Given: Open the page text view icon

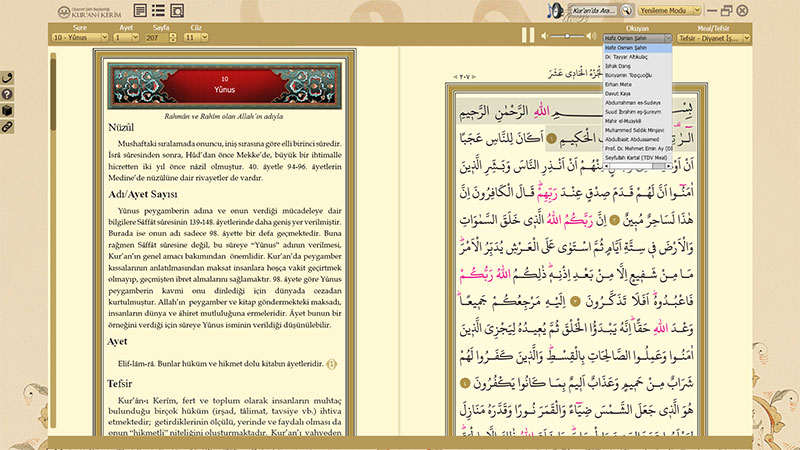Looking at the screenshot, I should (x=140, y=11).
